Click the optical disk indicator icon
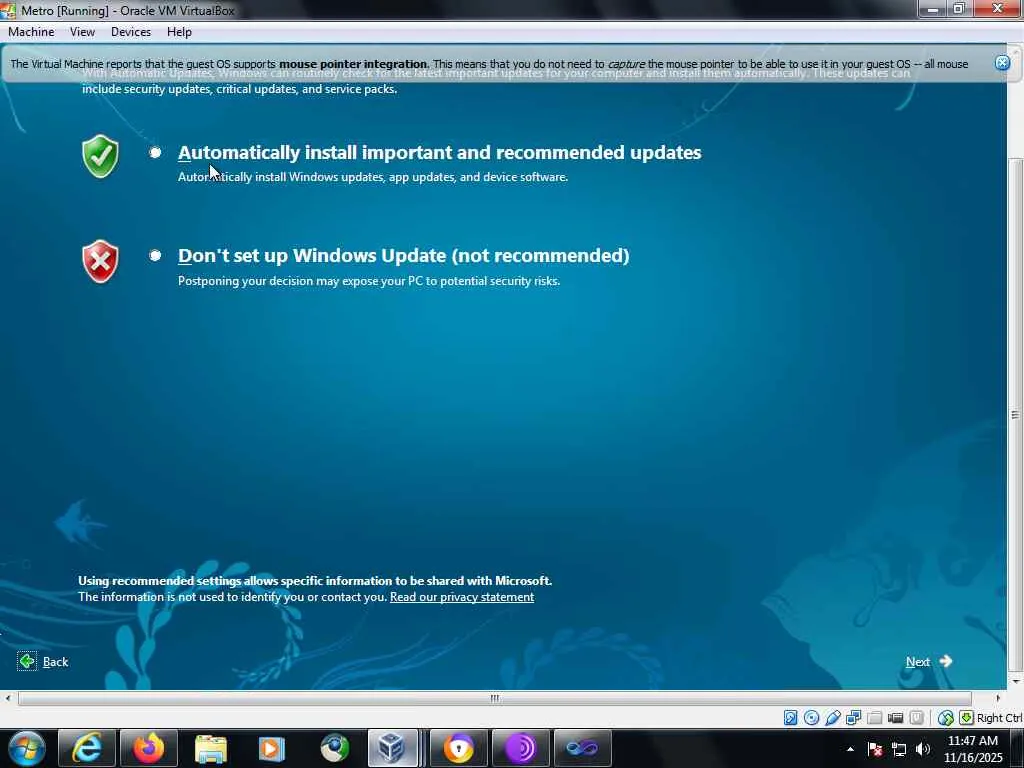This screenshot has height=768, width=1024. coord(811,718)
